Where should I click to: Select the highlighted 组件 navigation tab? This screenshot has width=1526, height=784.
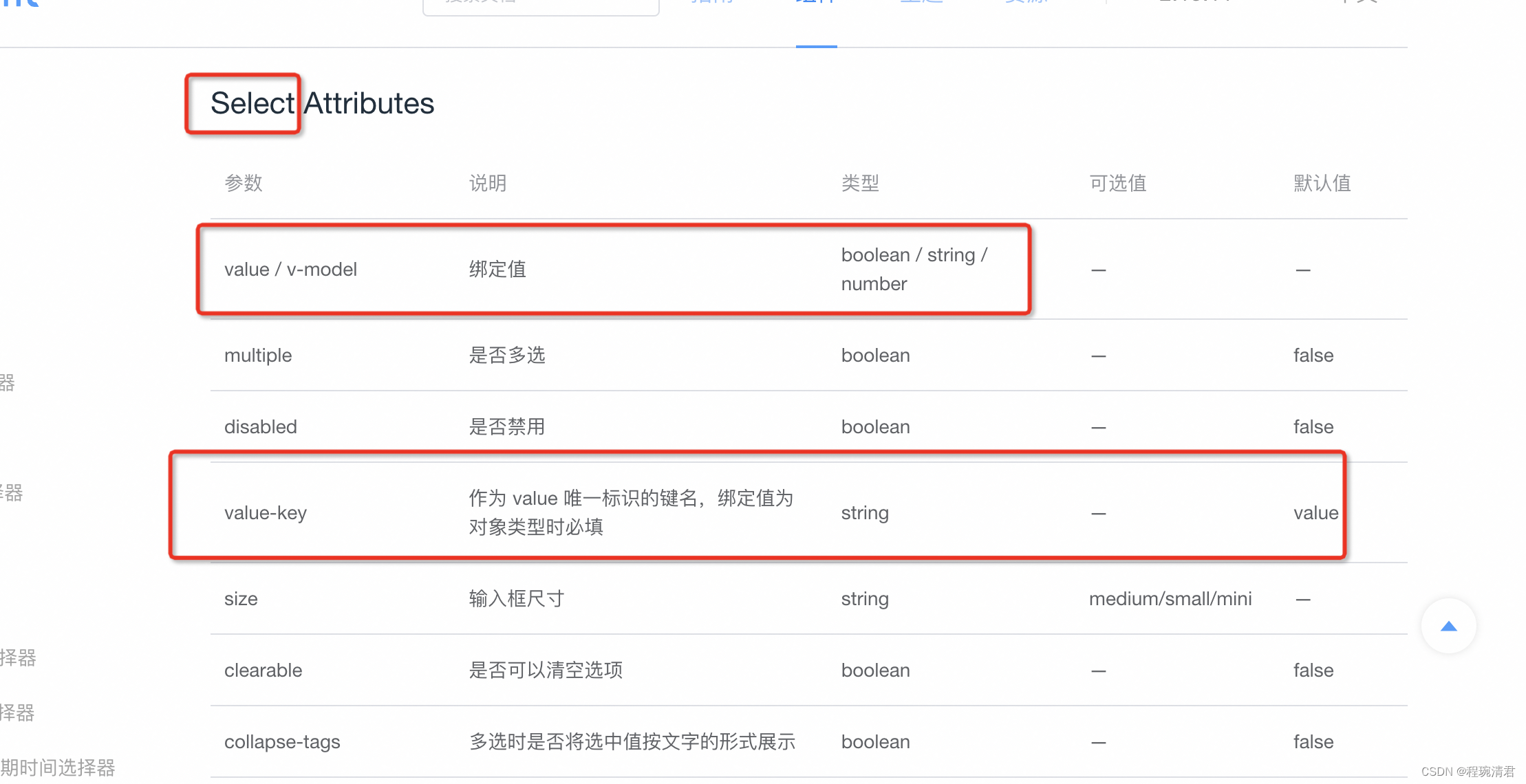tap(816, 3)
